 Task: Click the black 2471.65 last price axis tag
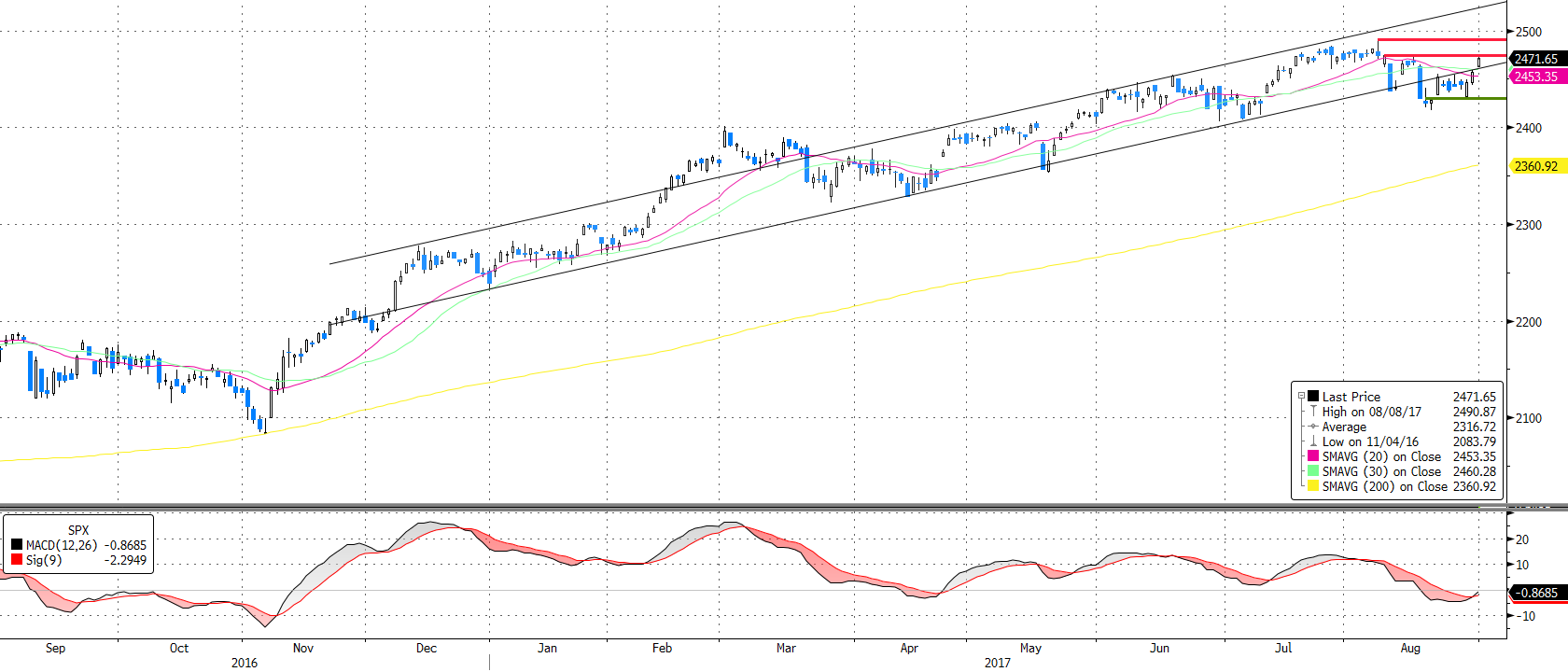coord(1536,59)
